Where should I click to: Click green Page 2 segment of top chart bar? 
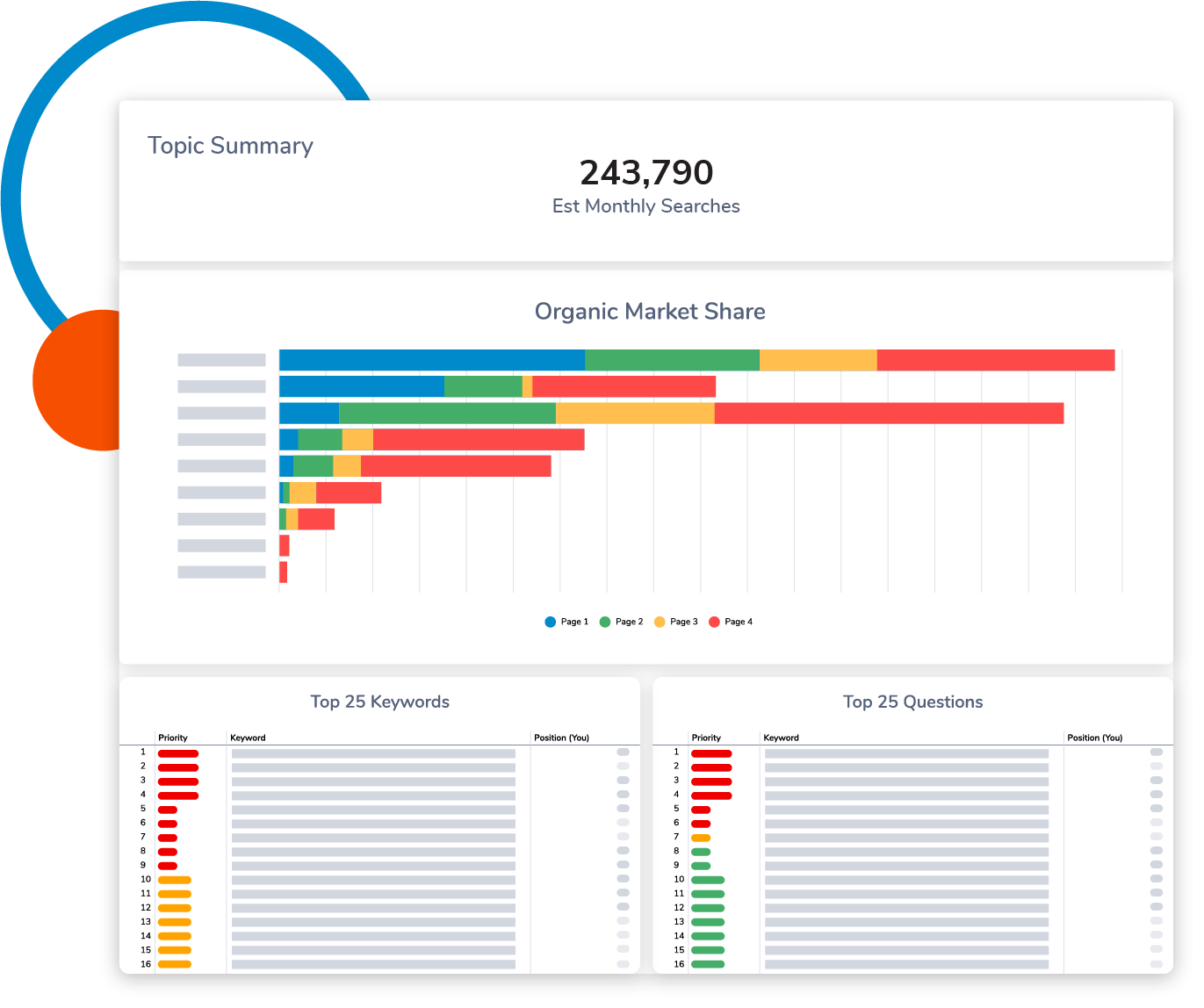point(672,360)
